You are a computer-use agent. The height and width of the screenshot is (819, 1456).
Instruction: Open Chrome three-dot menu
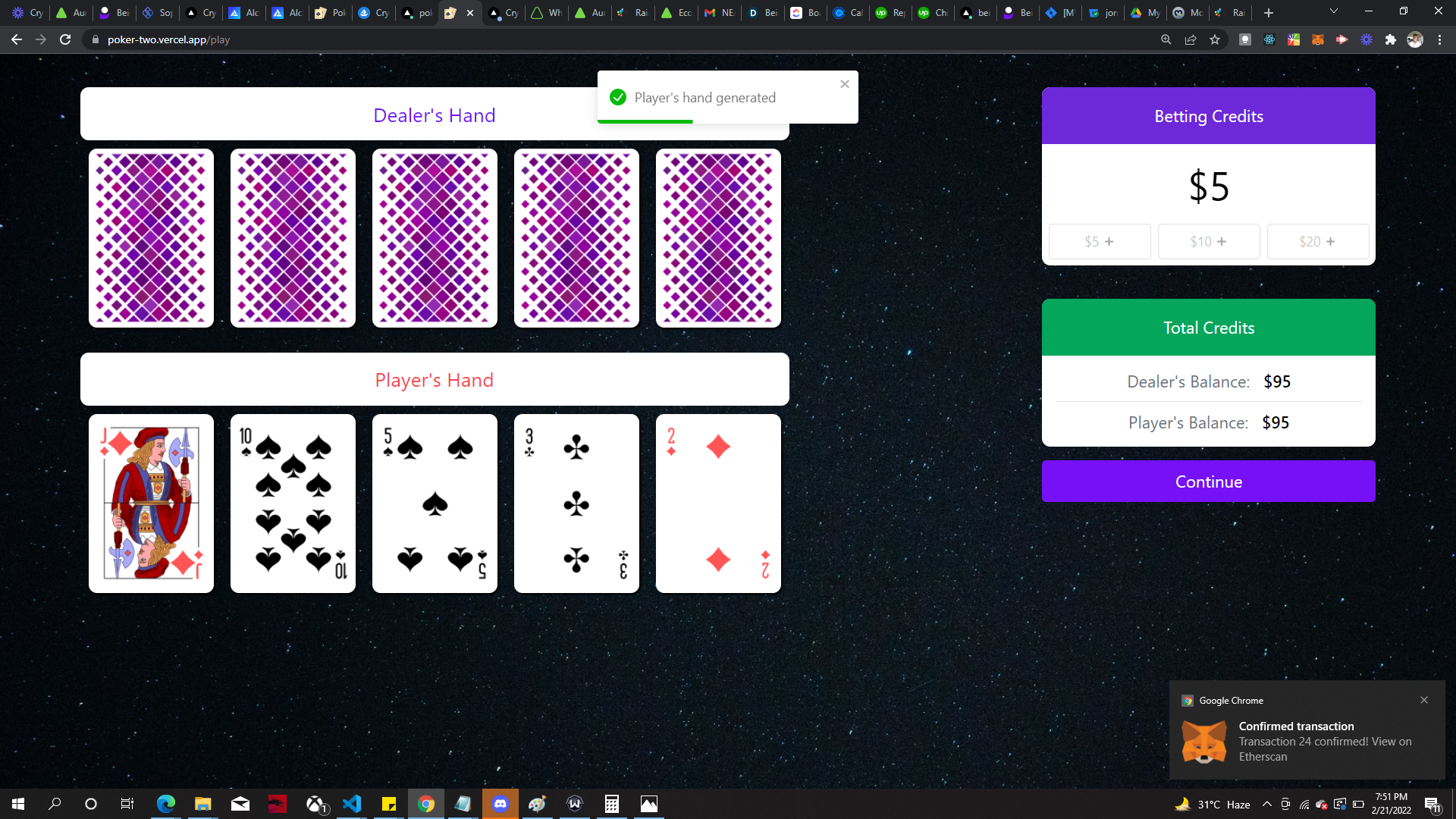pyautogui.click(x=1439, y=39)
